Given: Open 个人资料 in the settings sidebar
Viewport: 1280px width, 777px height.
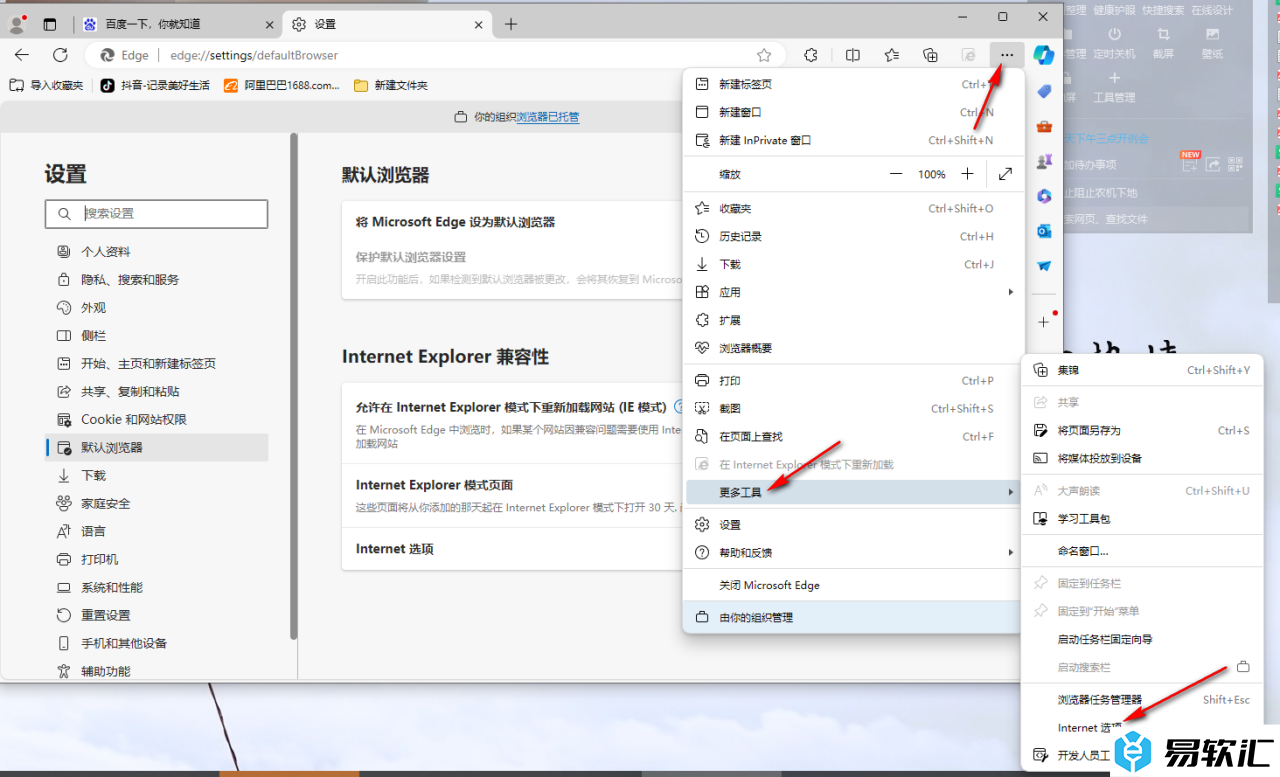Looking at the screenshot, I should (x=157, y=251).
